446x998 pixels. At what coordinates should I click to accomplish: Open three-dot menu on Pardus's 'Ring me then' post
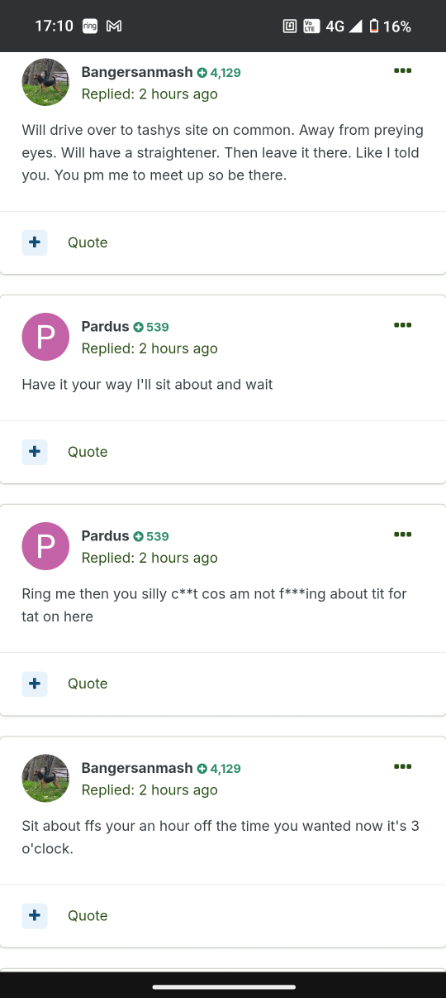point(402,535)
